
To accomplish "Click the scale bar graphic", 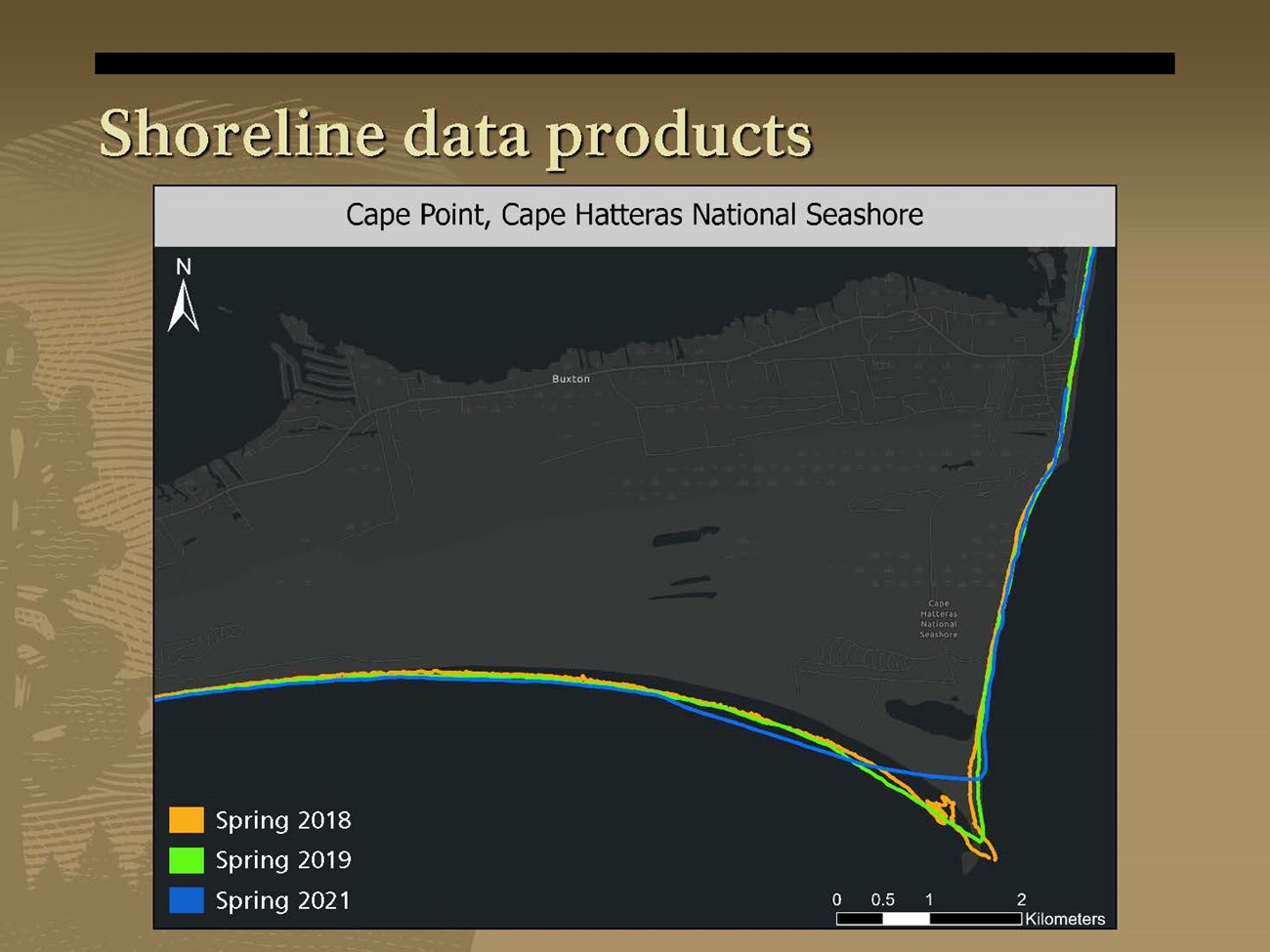I will 929,919.
